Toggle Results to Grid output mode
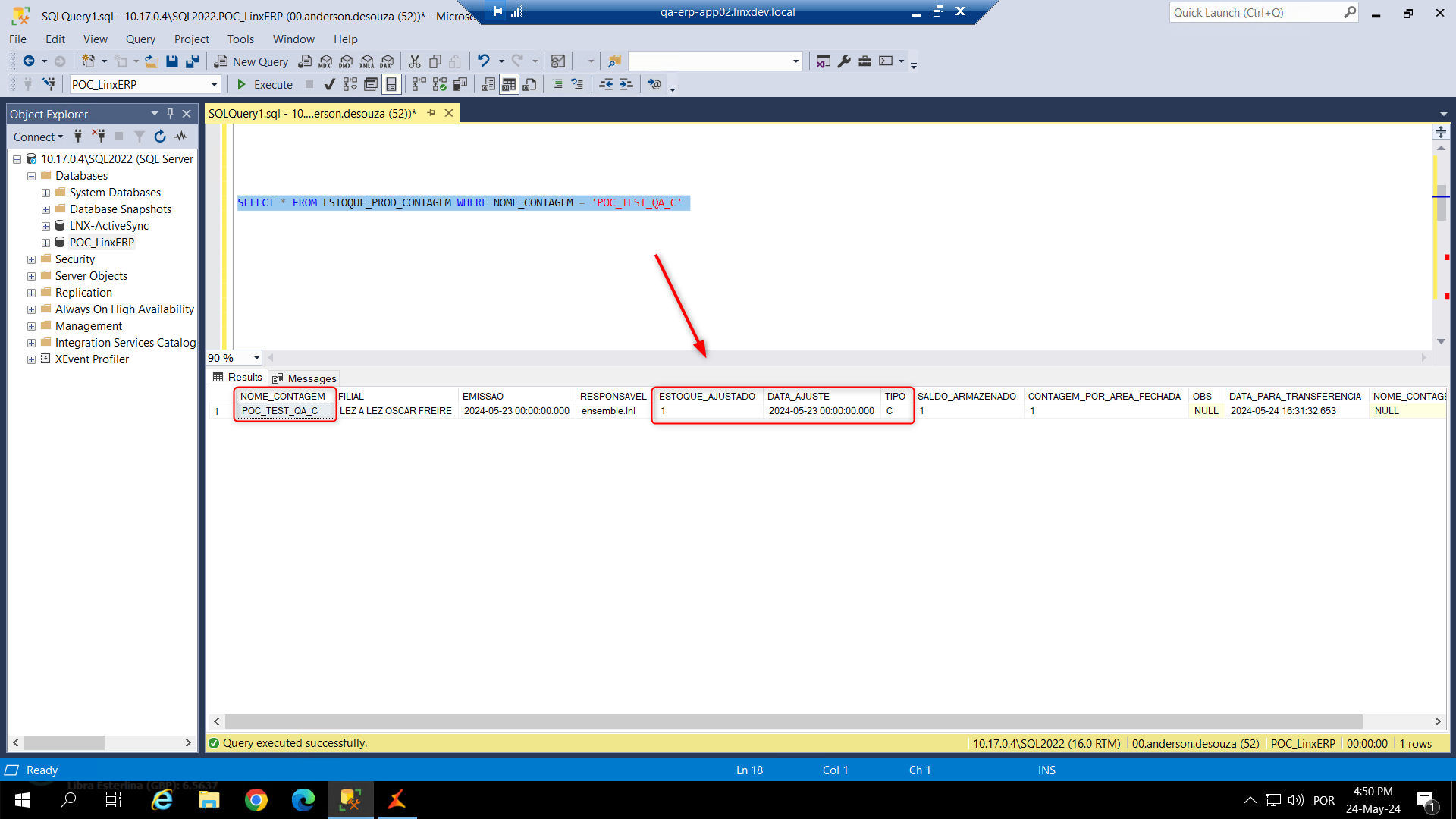 [509, 84]
